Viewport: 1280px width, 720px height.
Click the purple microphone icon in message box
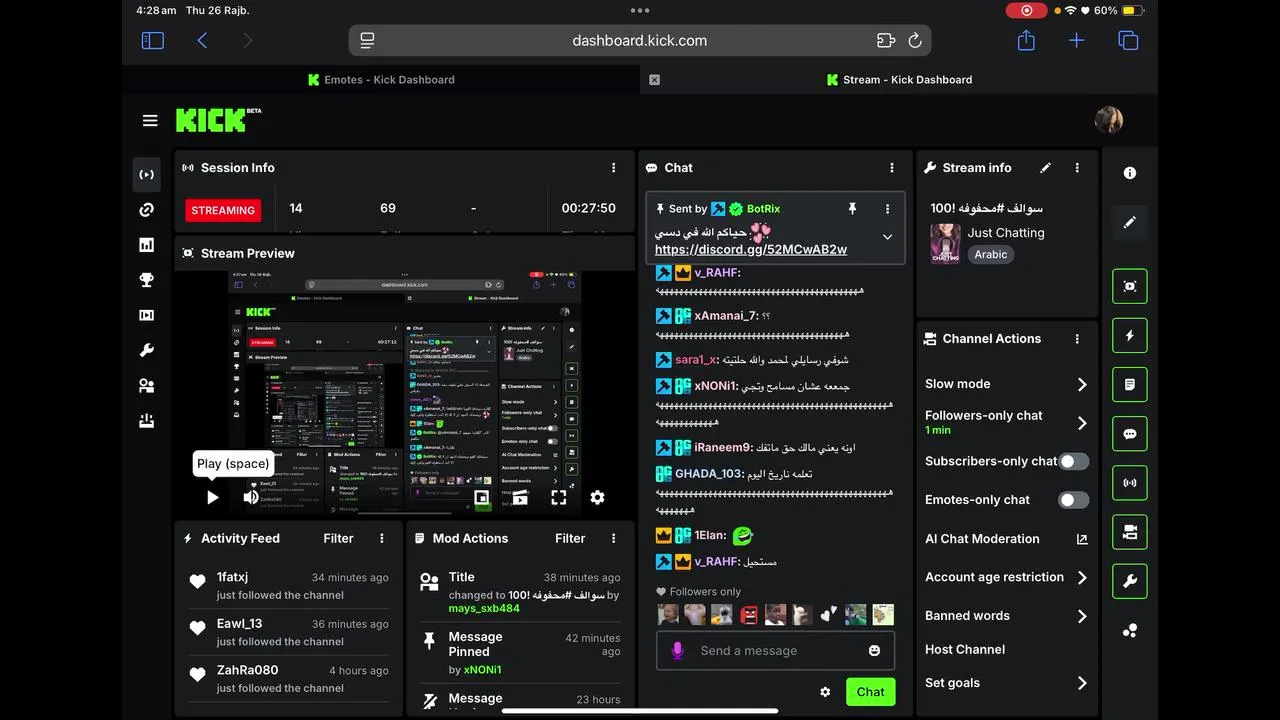pyautogui.click(x=677, y=651)
